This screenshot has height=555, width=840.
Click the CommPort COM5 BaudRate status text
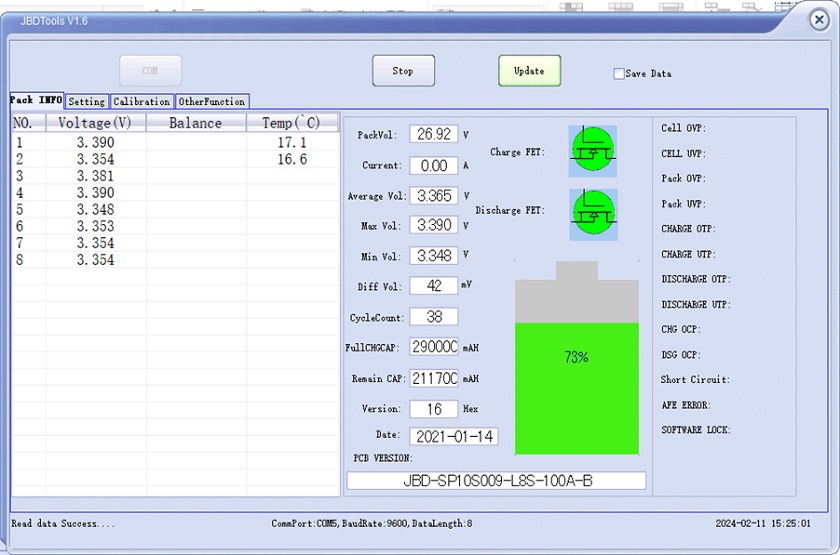[x=372, y=523]
